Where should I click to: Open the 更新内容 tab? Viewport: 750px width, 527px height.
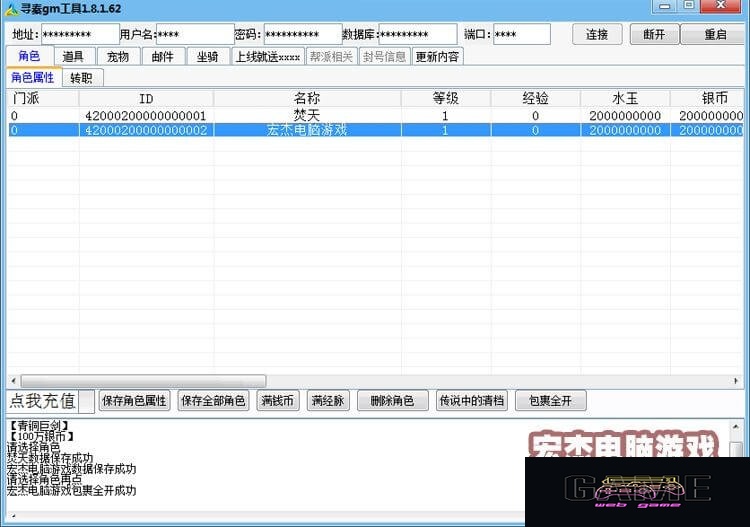[437, 56]
